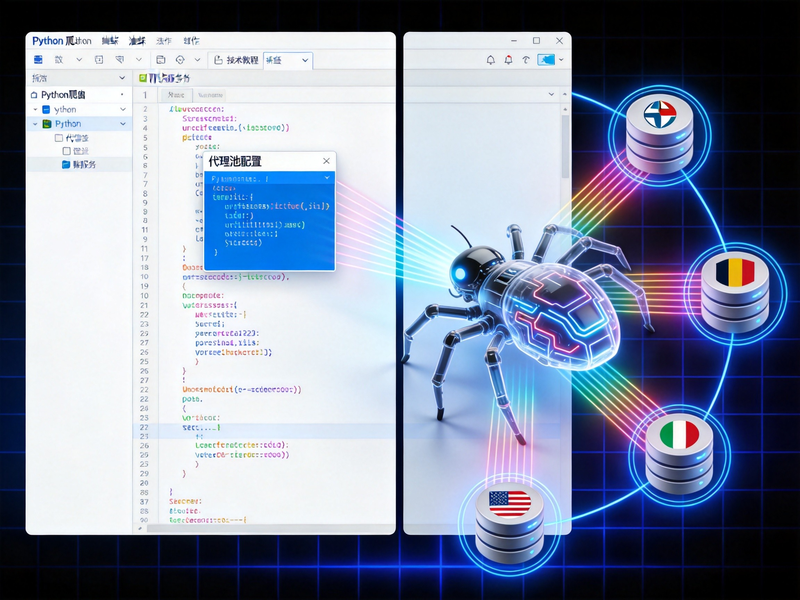Click the curved up-arrow icon near the bells

526,60
